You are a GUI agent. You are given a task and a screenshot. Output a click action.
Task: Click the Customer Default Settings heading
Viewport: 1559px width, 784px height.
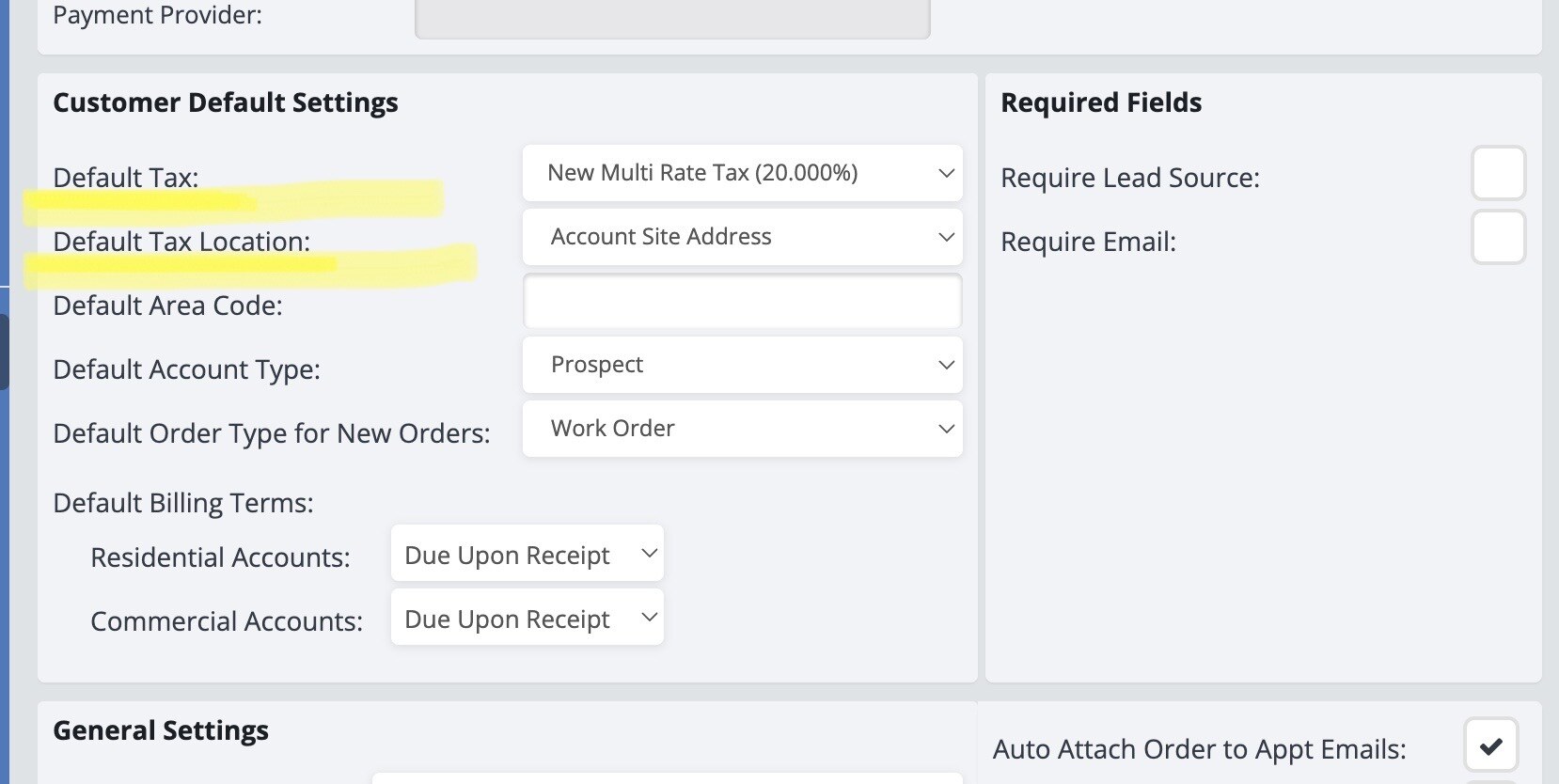[x=226, y=102]
